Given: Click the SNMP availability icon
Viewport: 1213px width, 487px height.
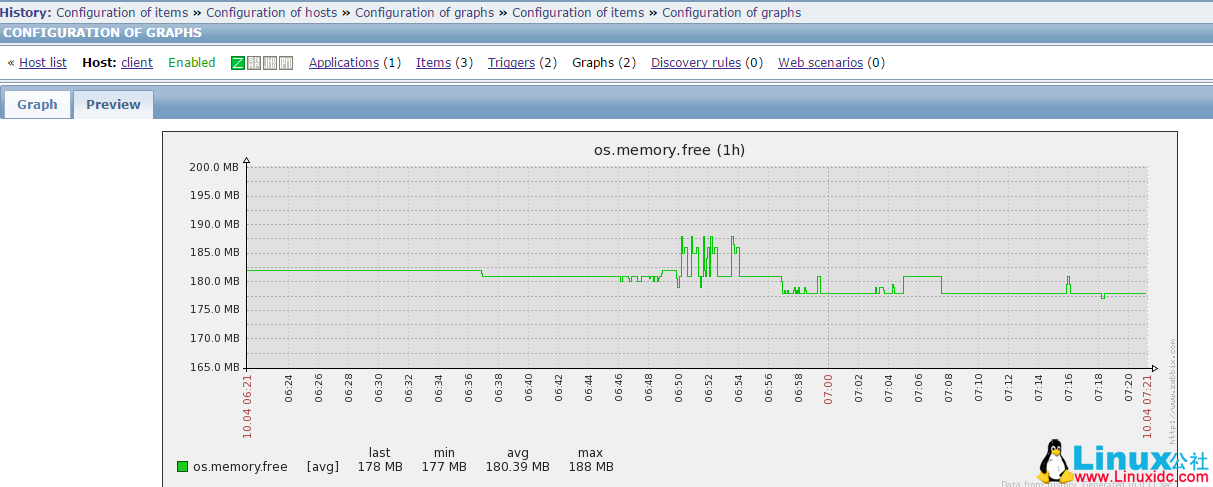Looking at the screenshot, I should point(254,63).
